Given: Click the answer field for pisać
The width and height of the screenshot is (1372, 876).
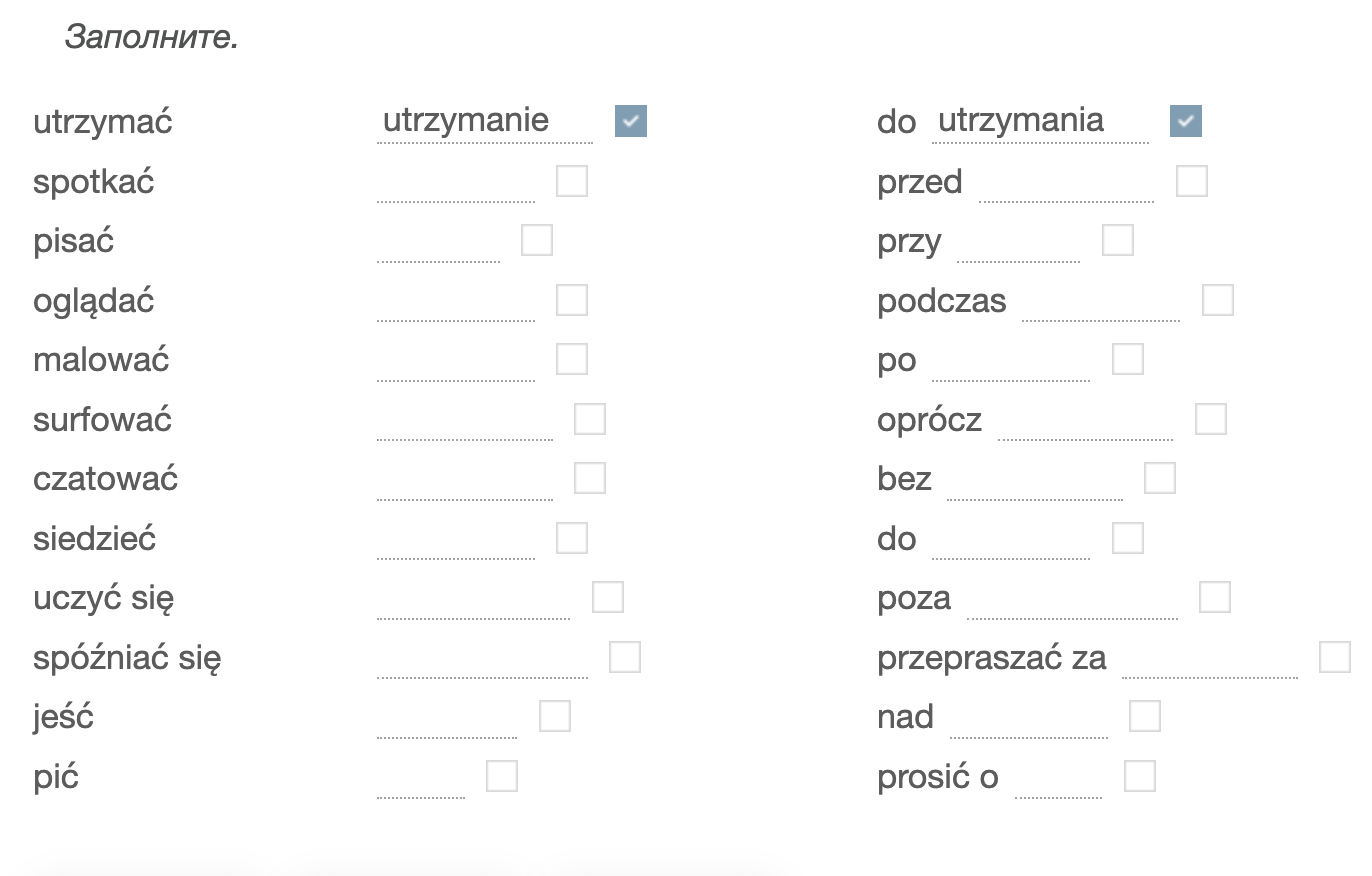Looking at the screenshot, I should coord(438,242).
